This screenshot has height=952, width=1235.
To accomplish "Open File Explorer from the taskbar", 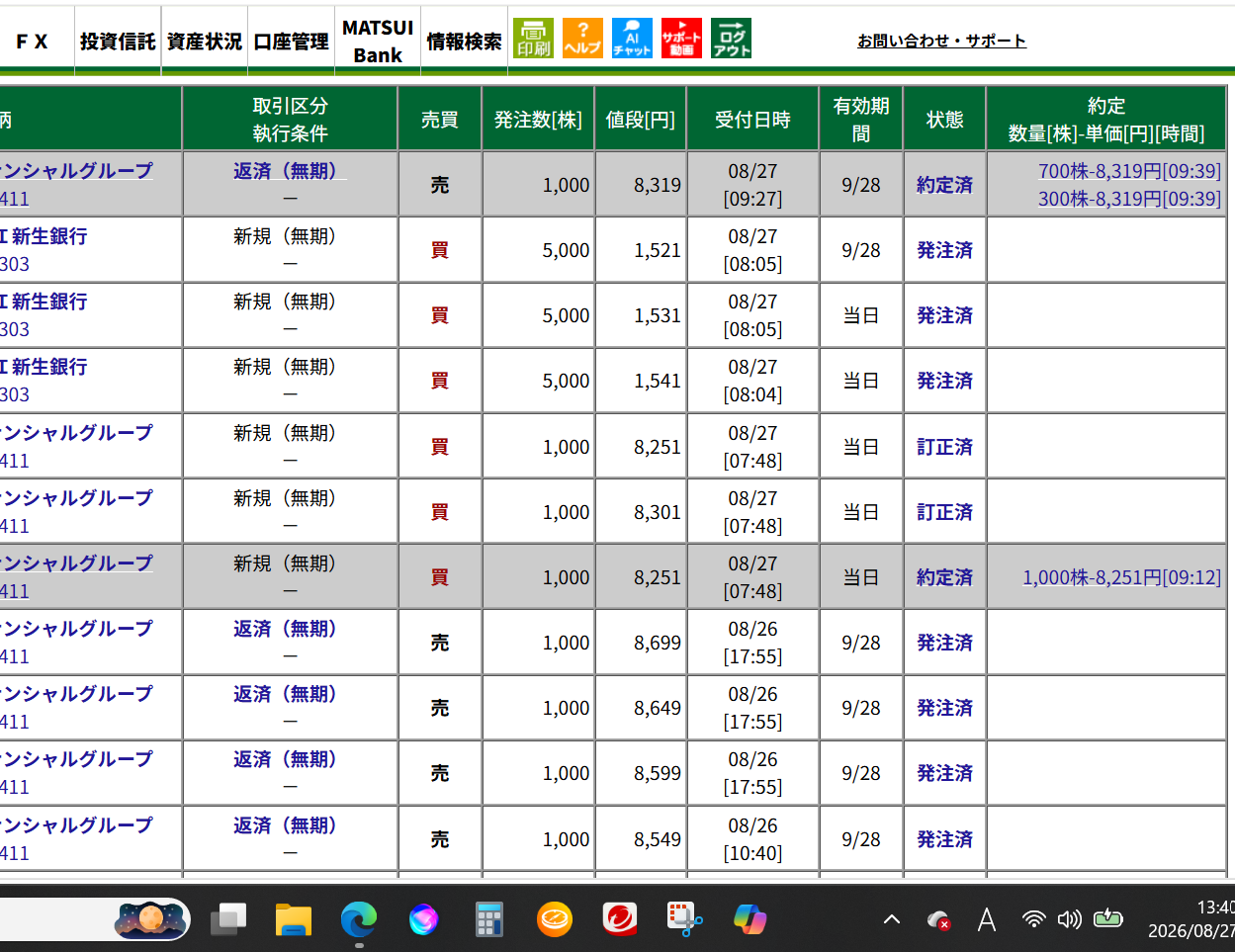I will tap(294, 919).
